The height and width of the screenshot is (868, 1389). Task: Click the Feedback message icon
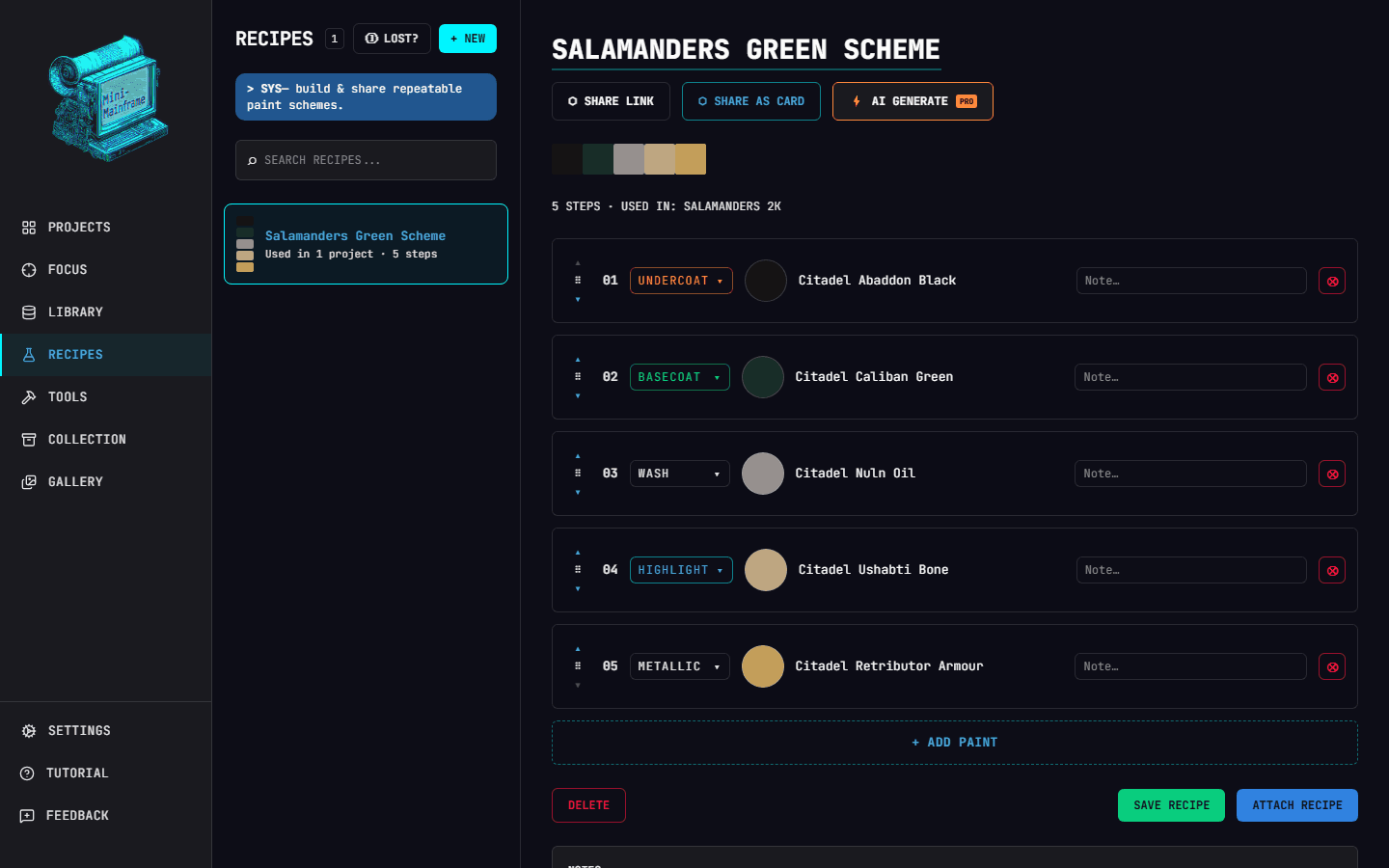point(27,816)
